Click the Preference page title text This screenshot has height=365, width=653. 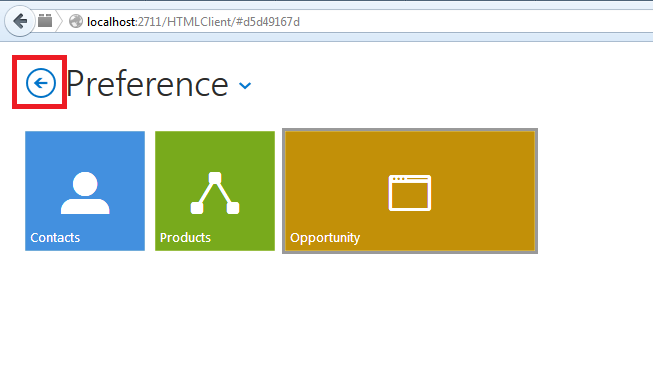point(147,84)
